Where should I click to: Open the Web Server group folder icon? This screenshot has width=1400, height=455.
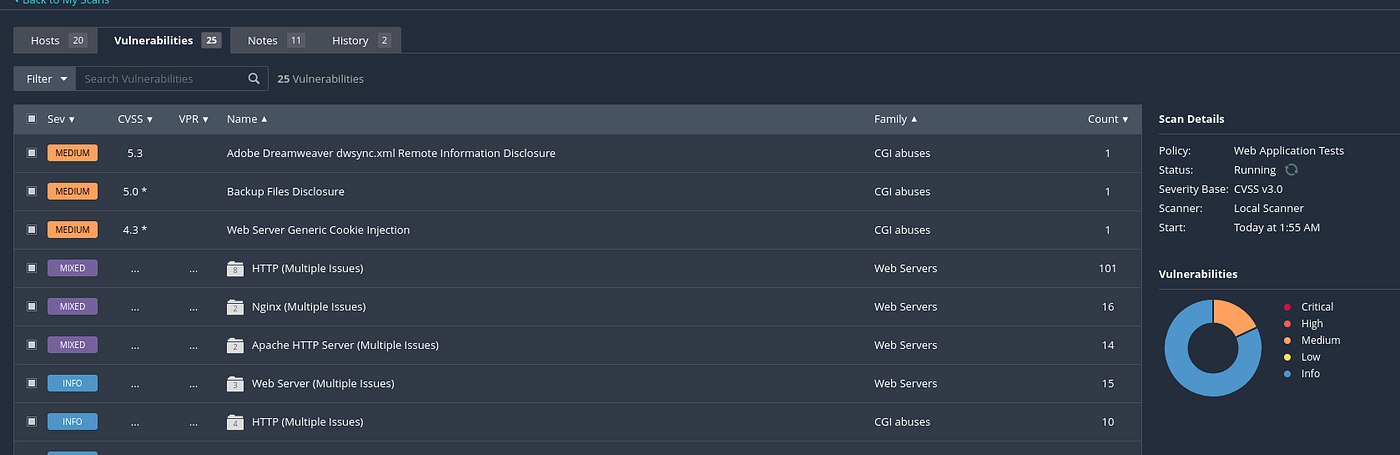(x=236, y=383)
